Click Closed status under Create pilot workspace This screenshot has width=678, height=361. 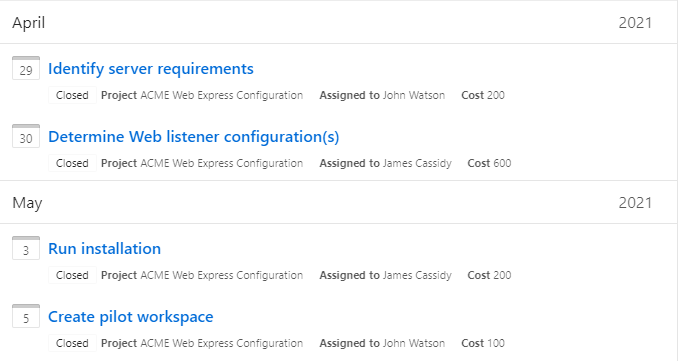72,343
